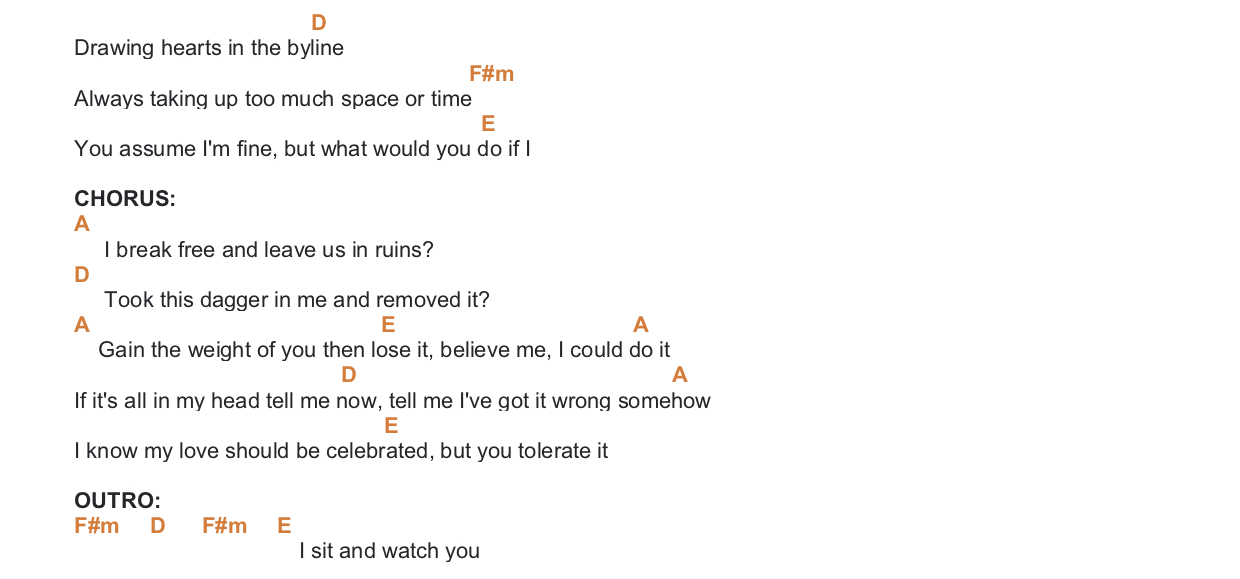This screenshot has height=579, width=1240.
Task: Click the A chord above "I could do it"
Action: [x=641, y=325]
